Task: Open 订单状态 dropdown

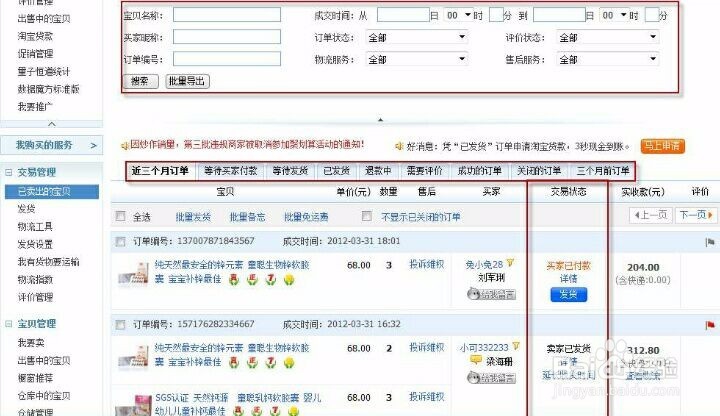Action: [x=416, y=37]
